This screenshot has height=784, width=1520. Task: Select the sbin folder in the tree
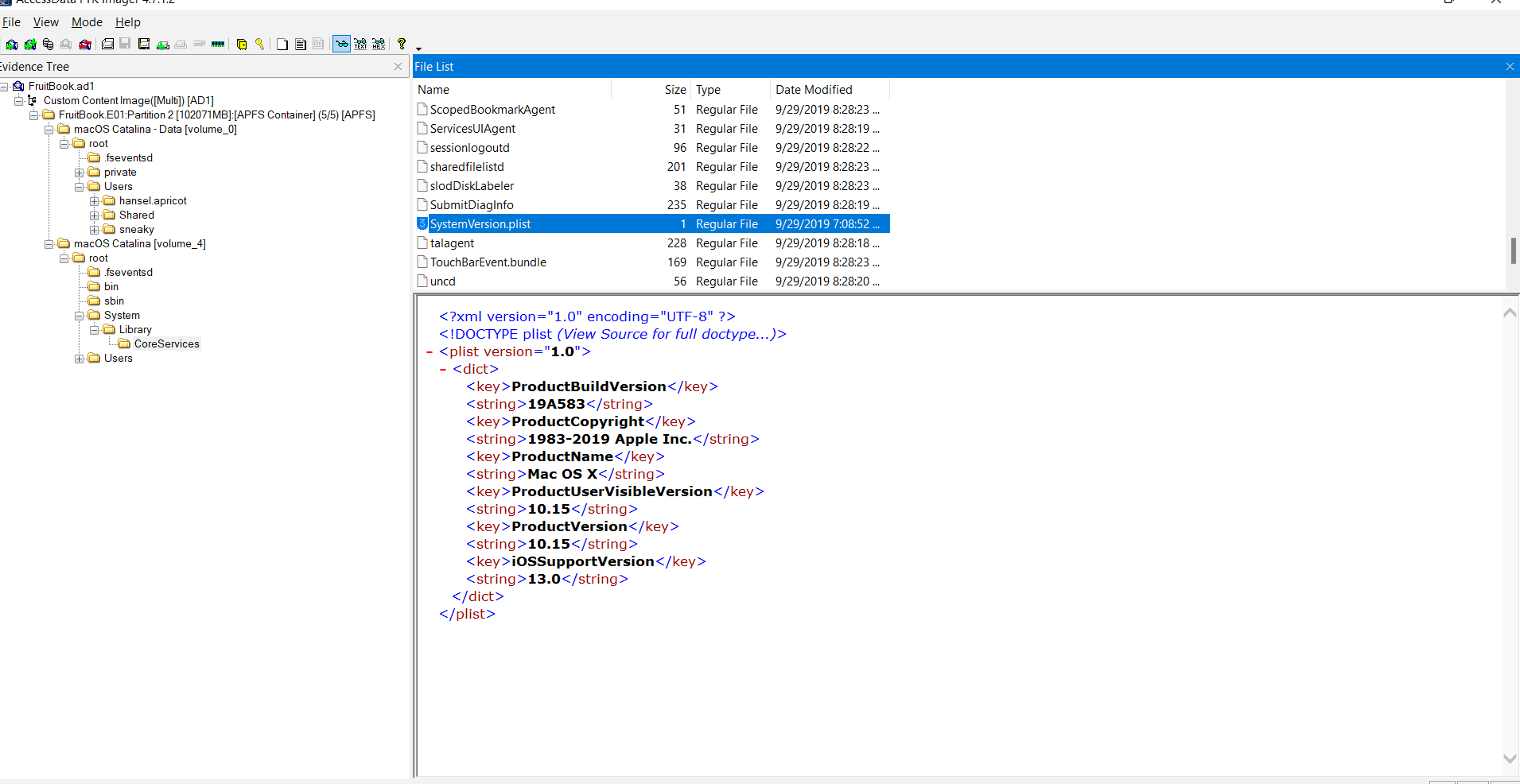pyautogui.click(x=114, y=301)
